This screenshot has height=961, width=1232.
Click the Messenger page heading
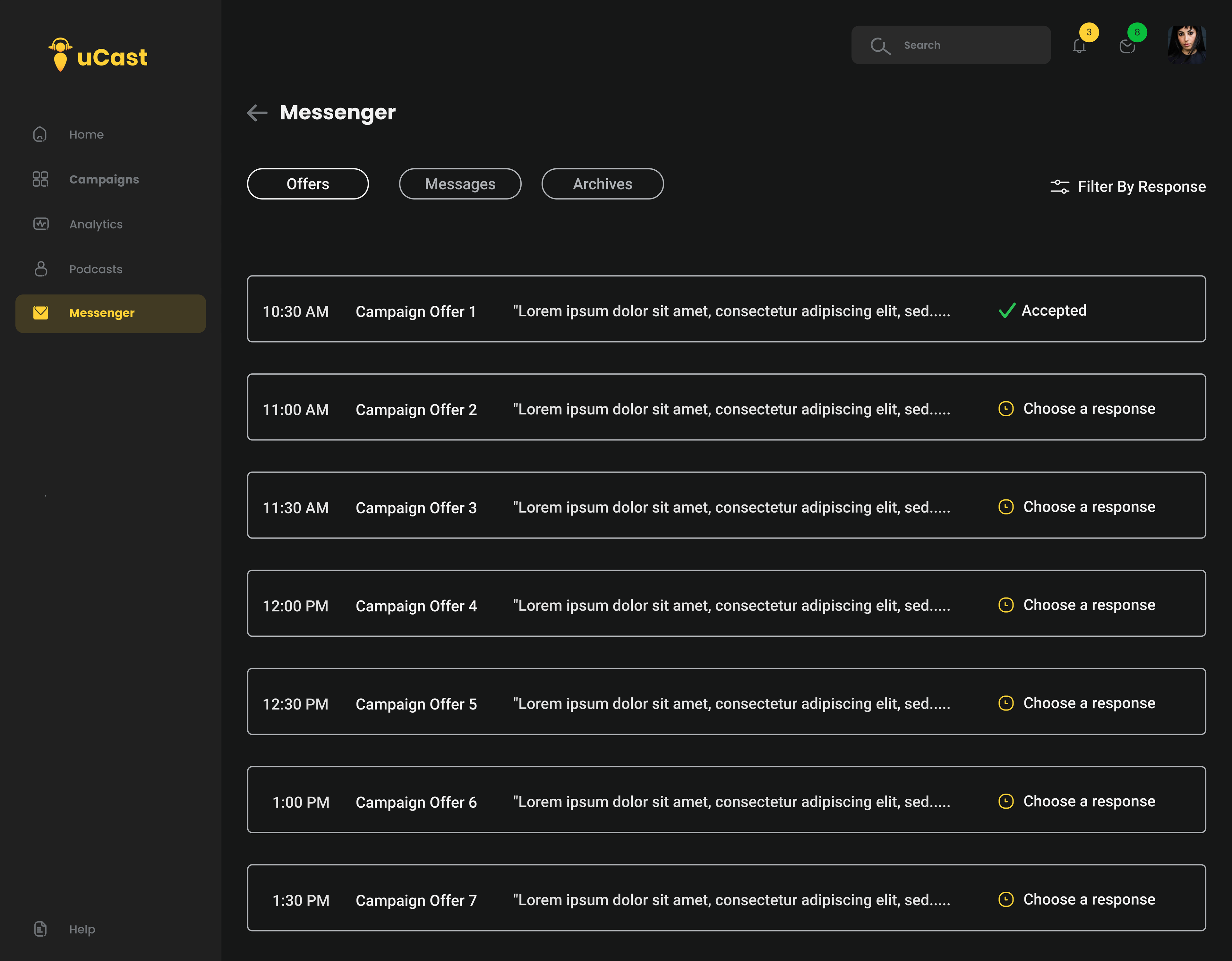coord(338,112)
